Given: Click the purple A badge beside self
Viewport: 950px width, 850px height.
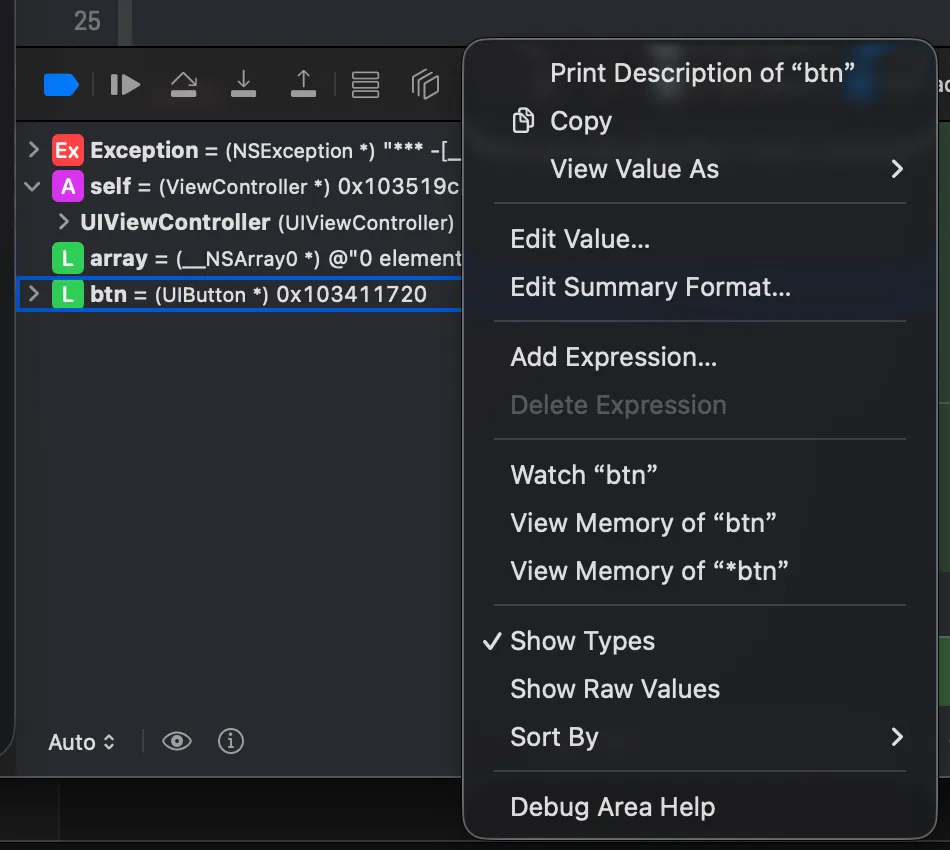Looking at the screenshot, I should click(x=67, y=186).
